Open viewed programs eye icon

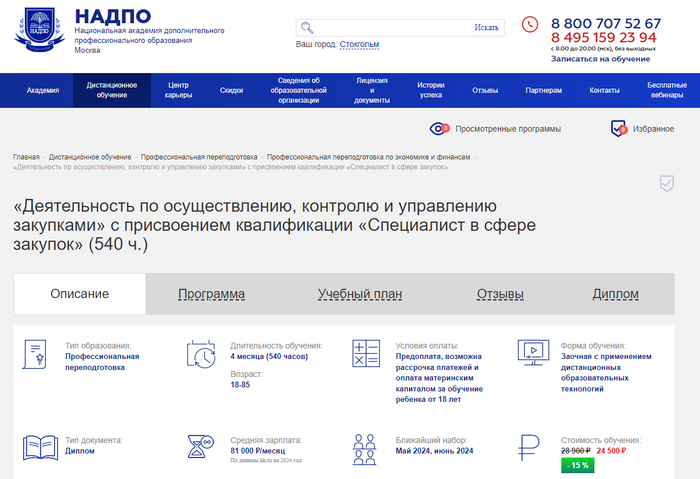[x=439, y=129]
